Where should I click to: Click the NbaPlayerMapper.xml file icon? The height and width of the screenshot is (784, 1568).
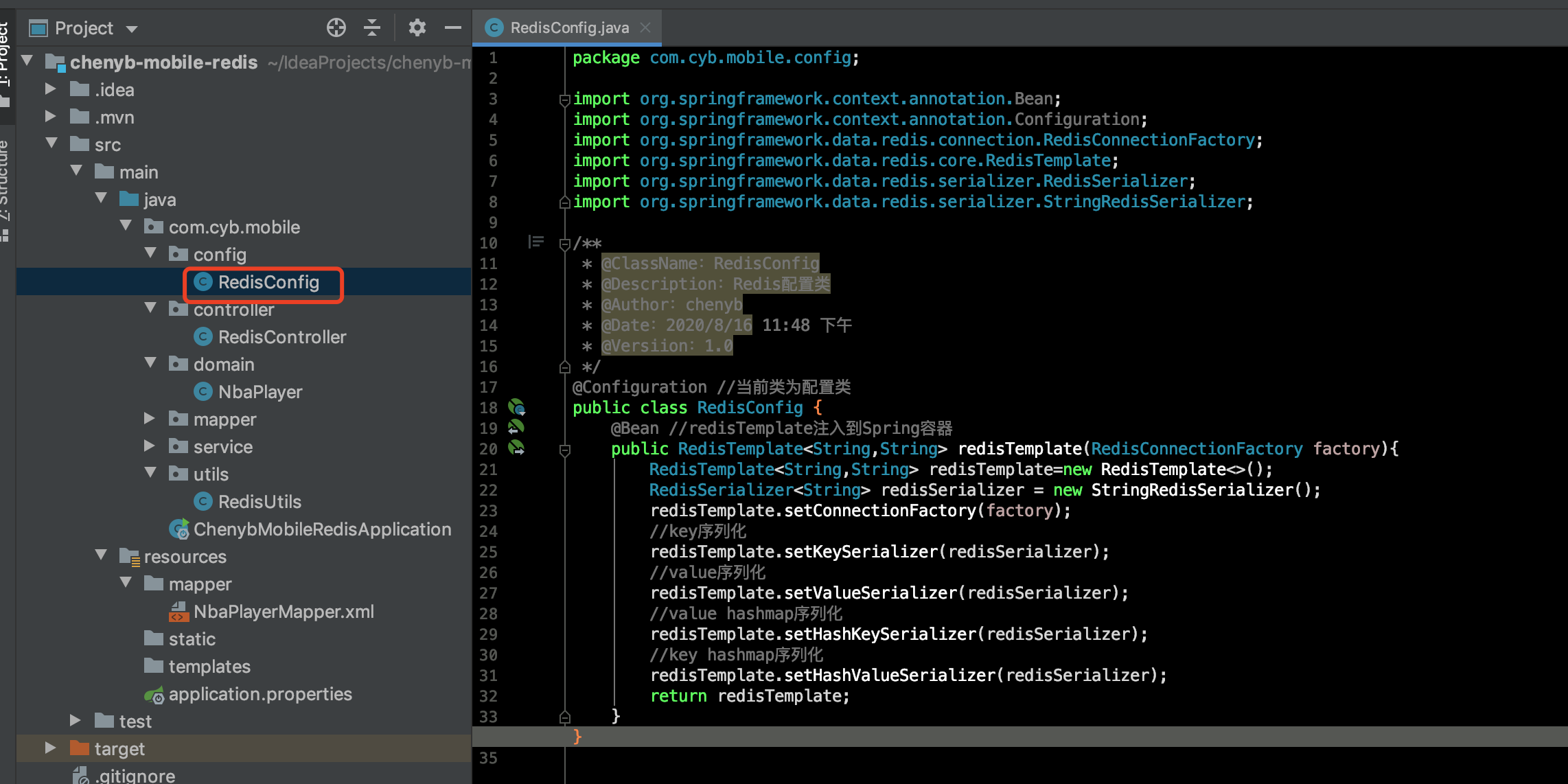[179, 612]
